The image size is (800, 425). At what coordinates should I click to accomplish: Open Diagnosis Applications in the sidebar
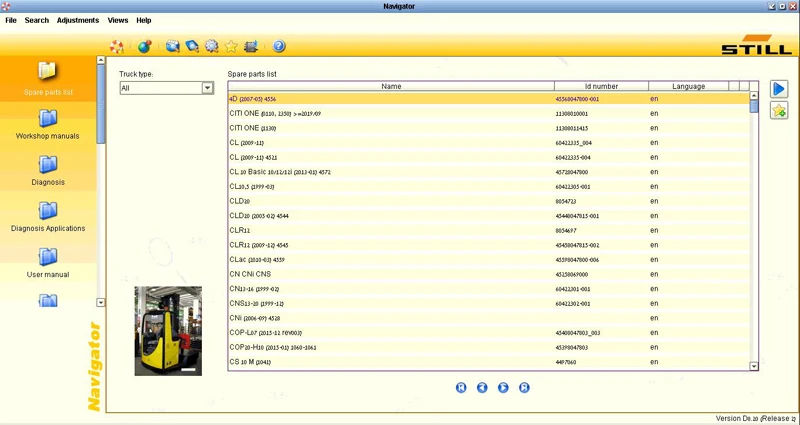point(48,216)
